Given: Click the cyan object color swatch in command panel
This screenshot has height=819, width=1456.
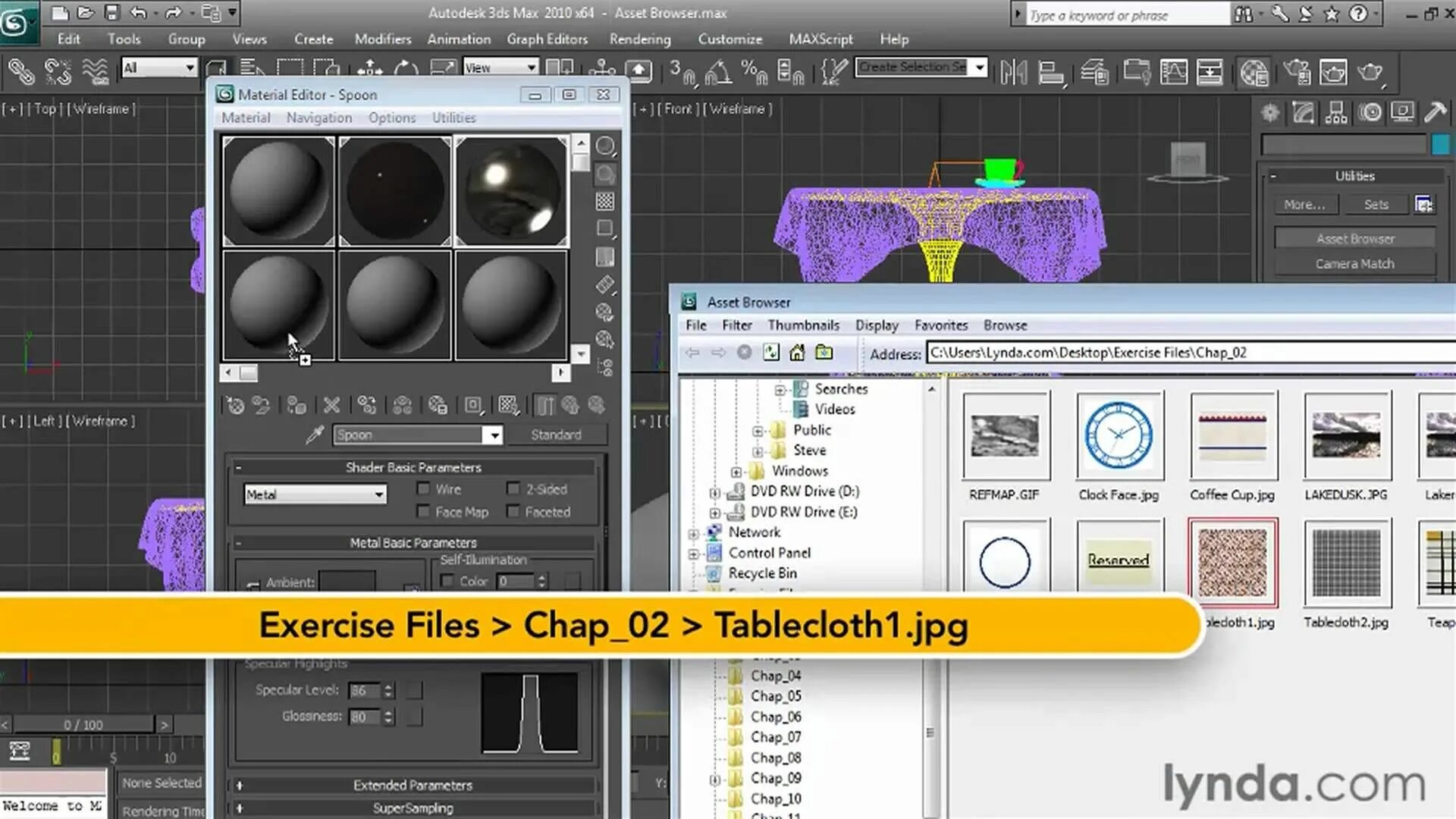Looking at the screenshot, I should click(1441, 144).
